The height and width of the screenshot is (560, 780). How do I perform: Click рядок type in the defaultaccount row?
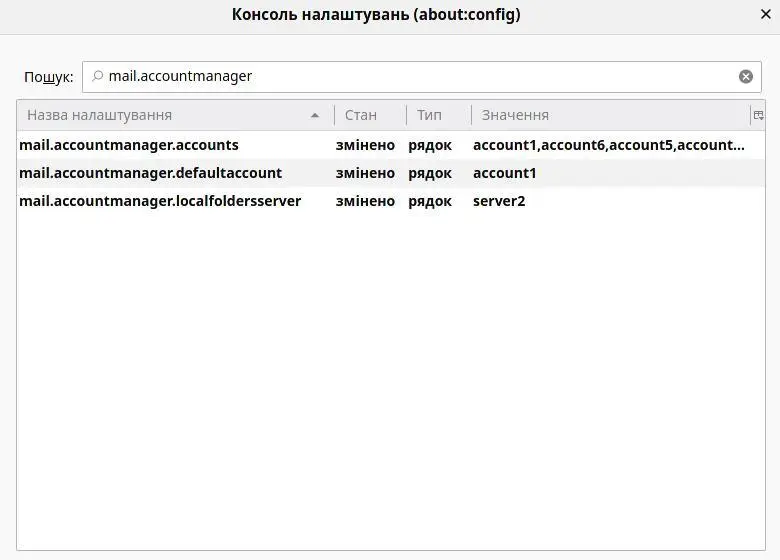430,174
